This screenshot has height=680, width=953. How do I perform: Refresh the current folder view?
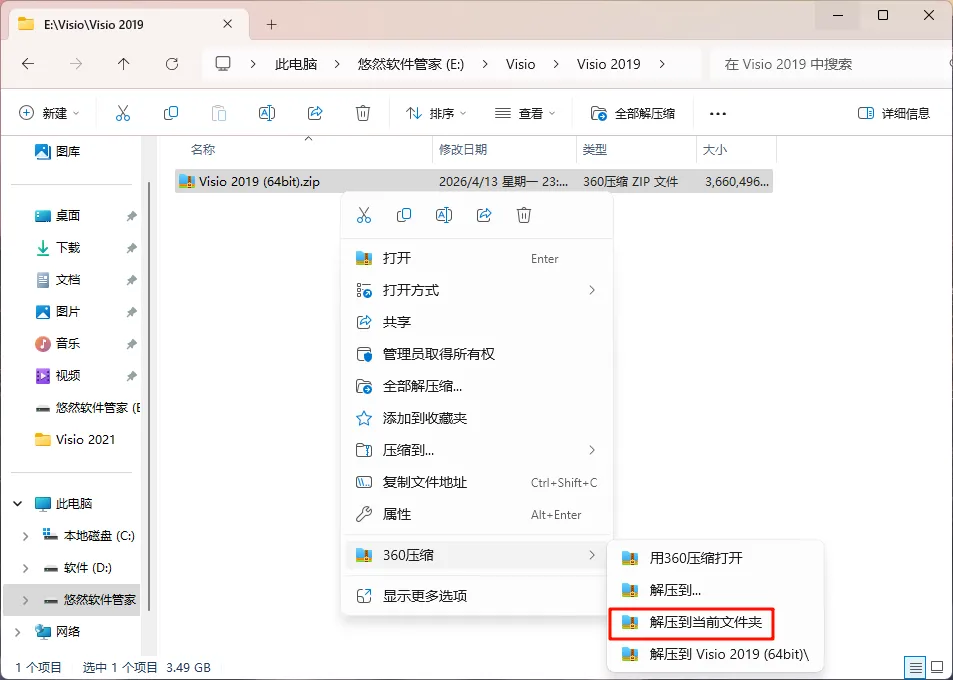172,64
